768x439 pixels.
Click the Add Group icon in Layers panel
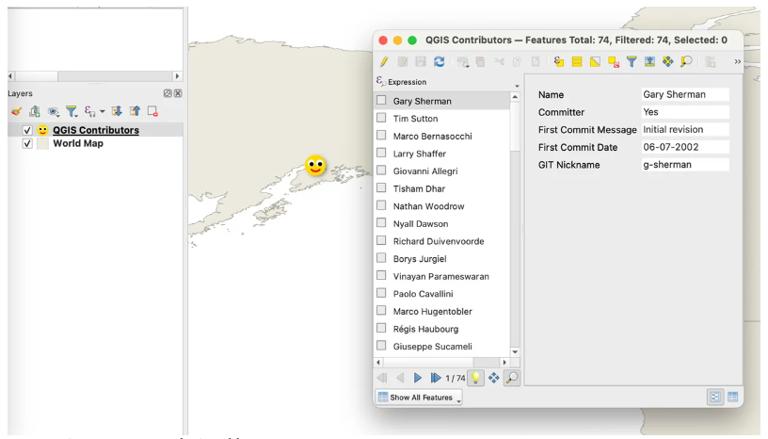tap(35, 112)
